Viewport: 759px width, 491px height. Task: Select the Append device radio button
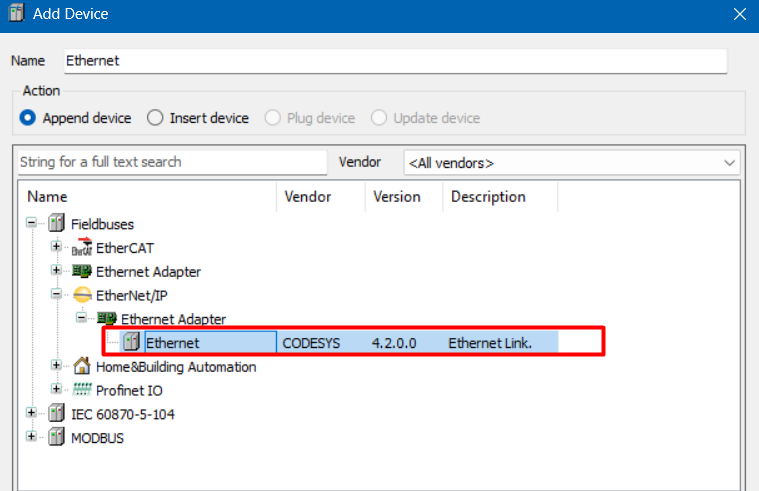(29, 118)
